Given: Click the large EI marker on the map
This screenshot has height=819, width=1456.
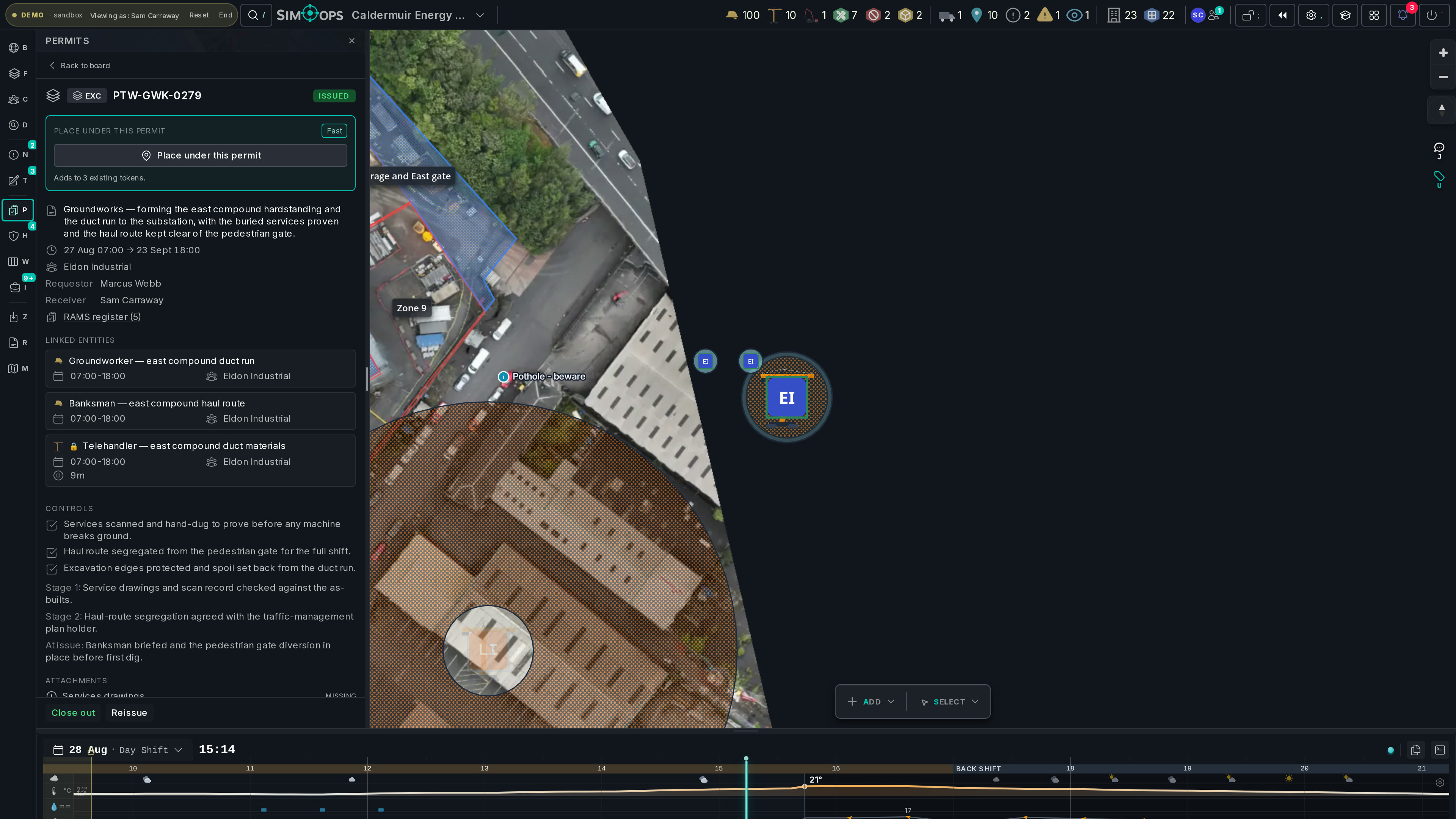Looking at the screenshot, I should click(787, 398).
